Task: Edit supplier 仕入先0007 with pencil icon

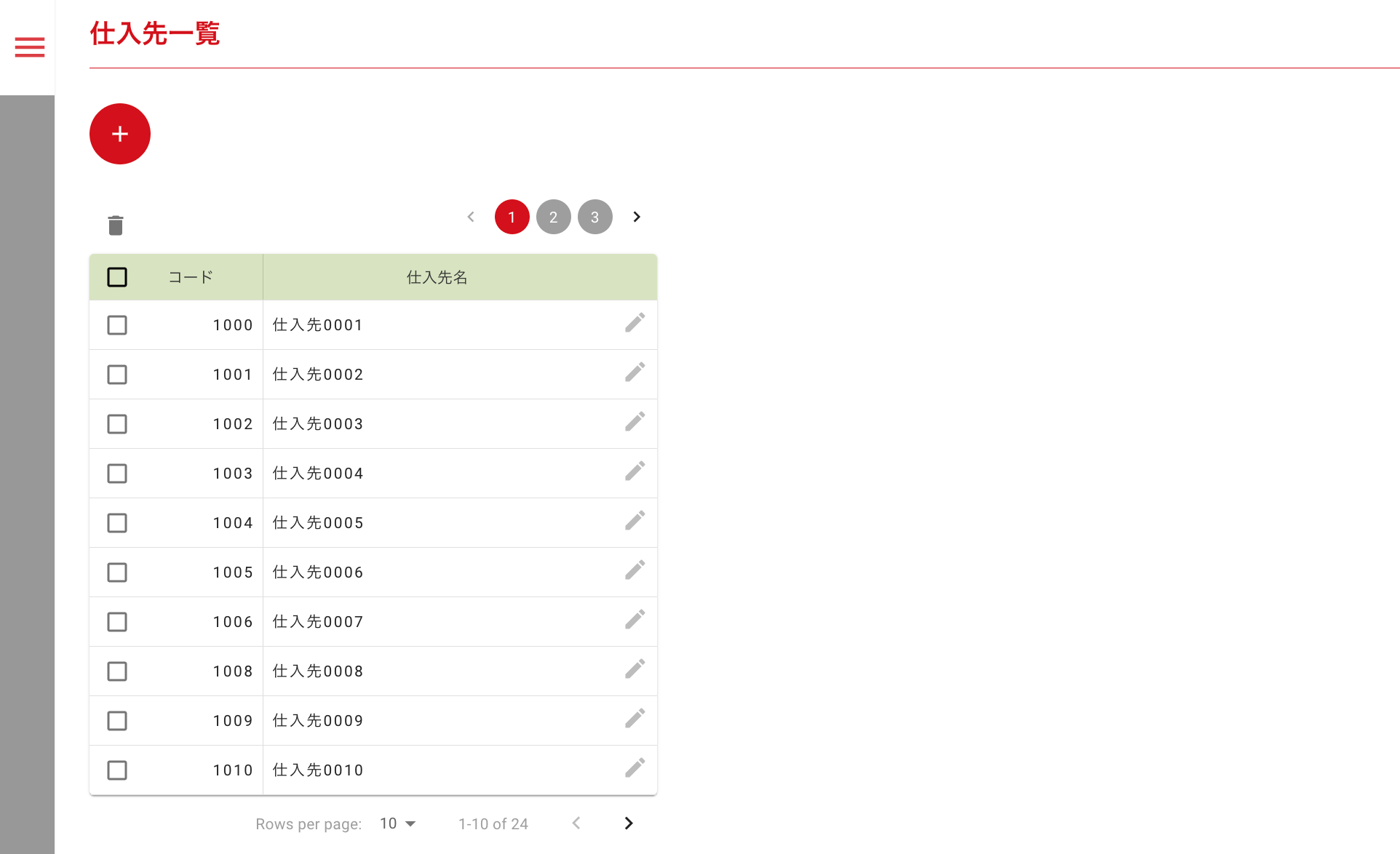Action: click(635, 620)
